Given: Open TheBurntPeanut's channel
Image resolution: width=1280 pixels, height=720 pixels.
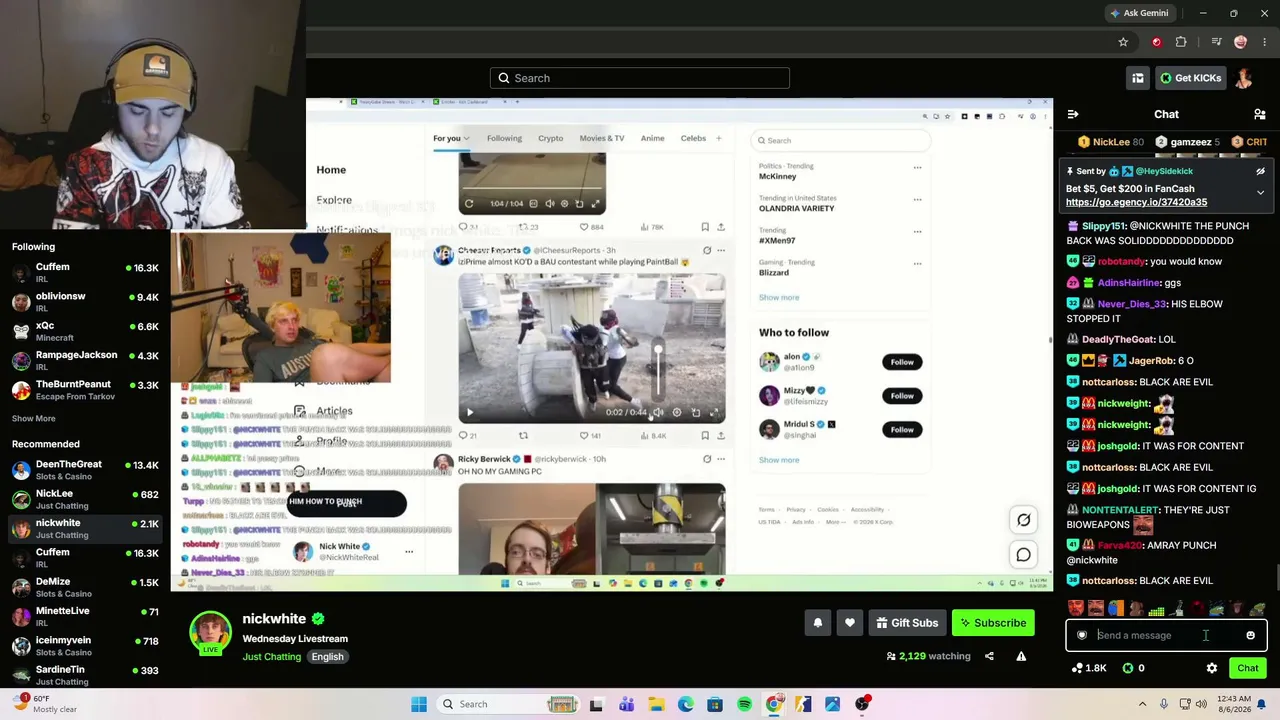Looking at the screenshot, I should tap(85, 390).
